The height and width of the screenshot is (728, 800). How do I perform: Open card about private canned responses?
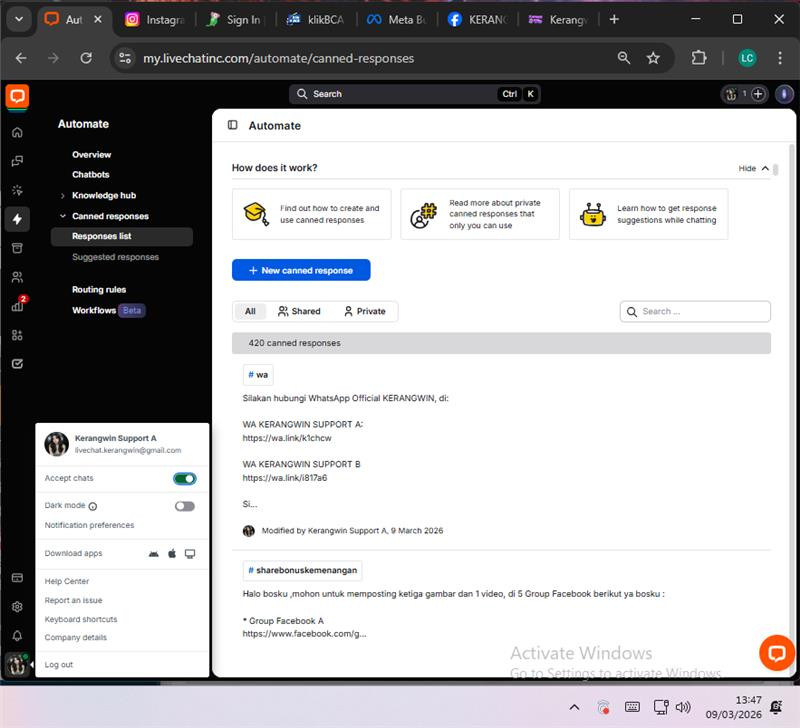coord(480,214)
